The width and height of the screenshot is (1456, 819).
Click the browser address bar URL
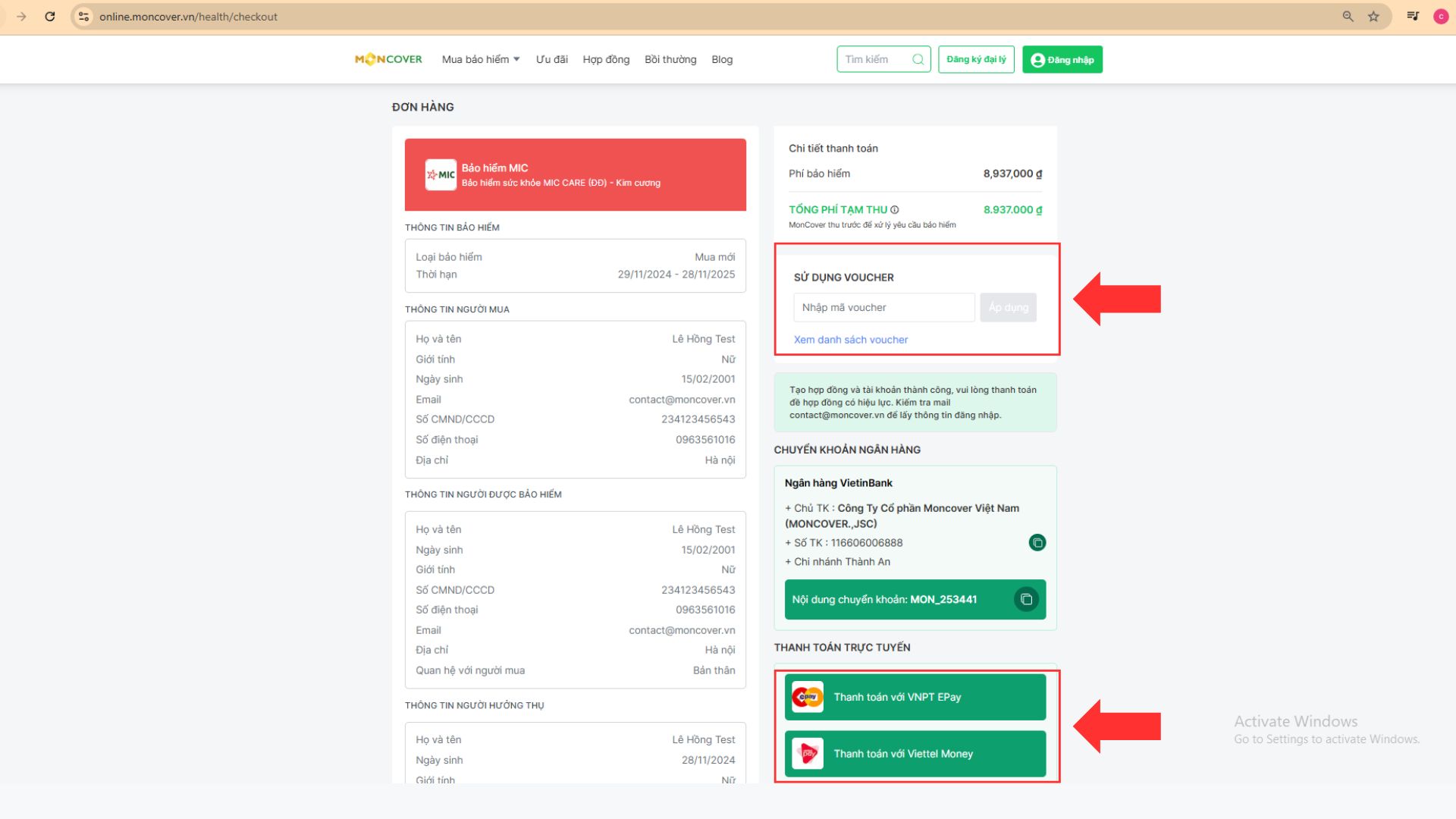pos(188,16)
